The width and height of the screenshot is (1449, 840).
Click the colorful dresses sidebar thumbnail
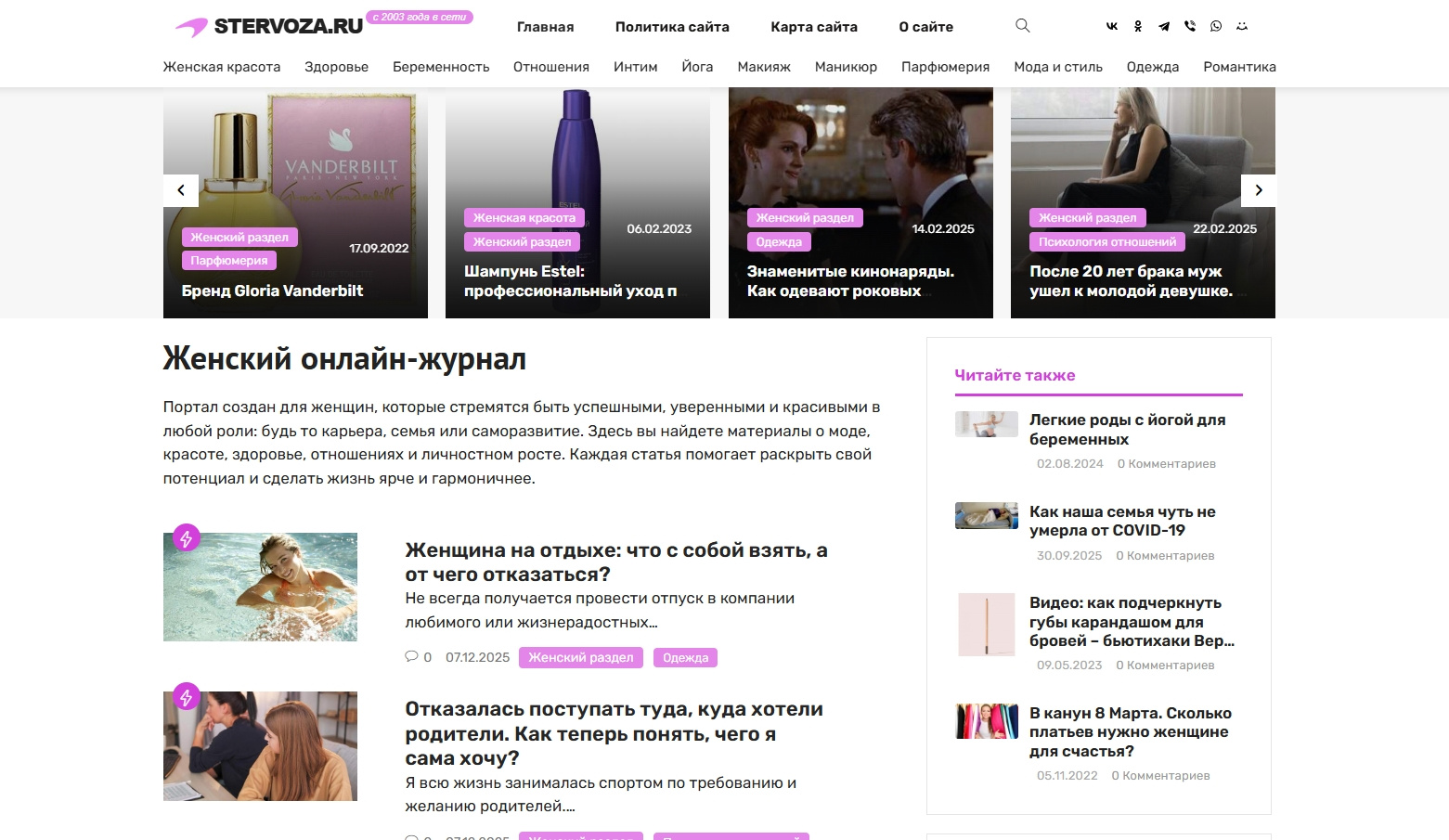click(987, 721)
